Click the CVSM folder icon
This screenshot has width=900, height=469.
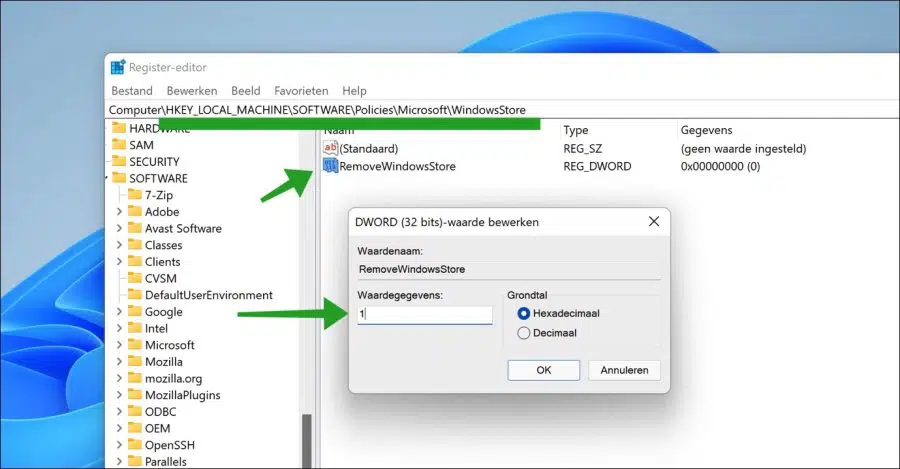[x=135, y=278]
